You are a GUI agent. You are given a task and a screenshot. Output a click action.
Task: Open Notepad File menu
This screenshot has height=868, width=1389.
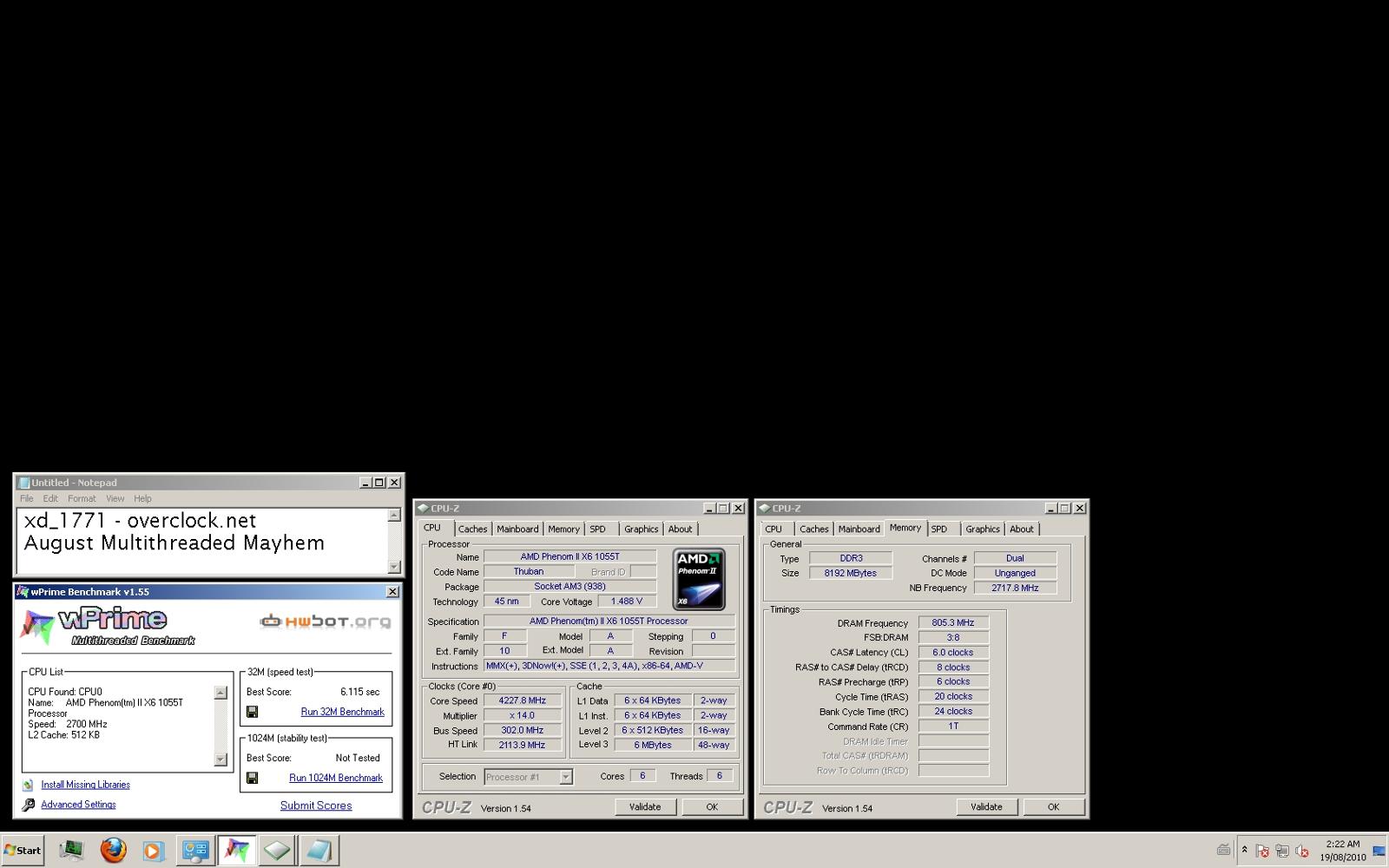(x=27, y=498)
